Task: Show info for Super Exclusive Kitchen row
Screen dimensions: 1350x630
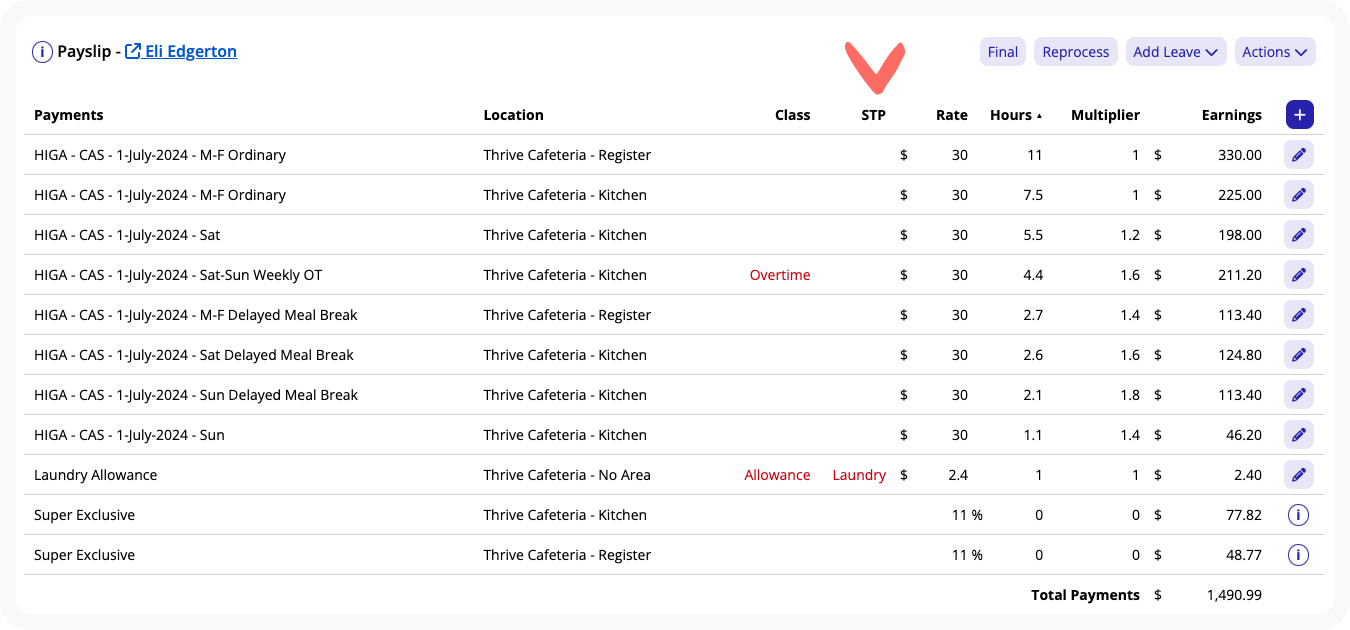Action: coord(1298,515)
